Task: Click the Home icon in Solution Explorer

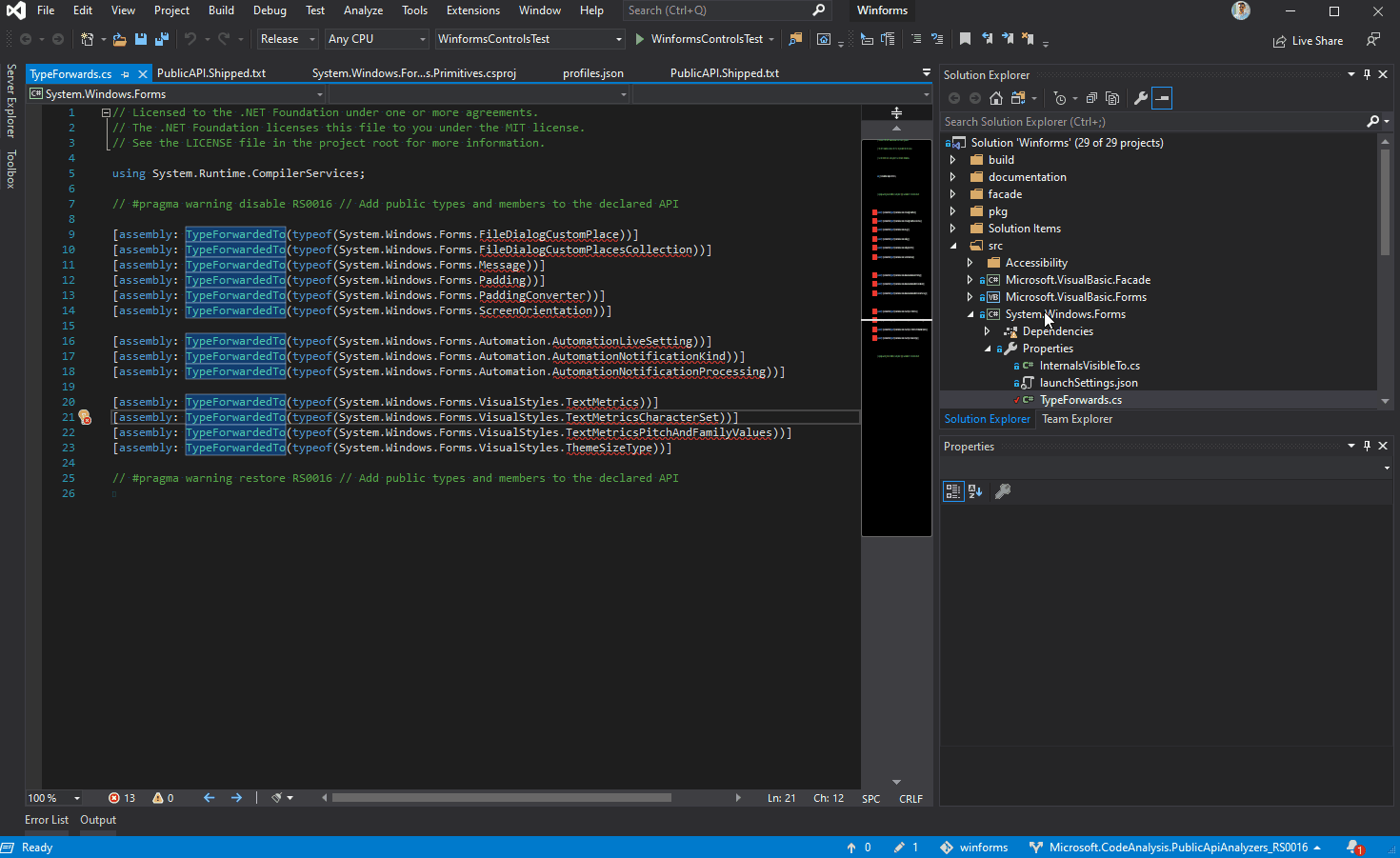Action: click(995, 98)
